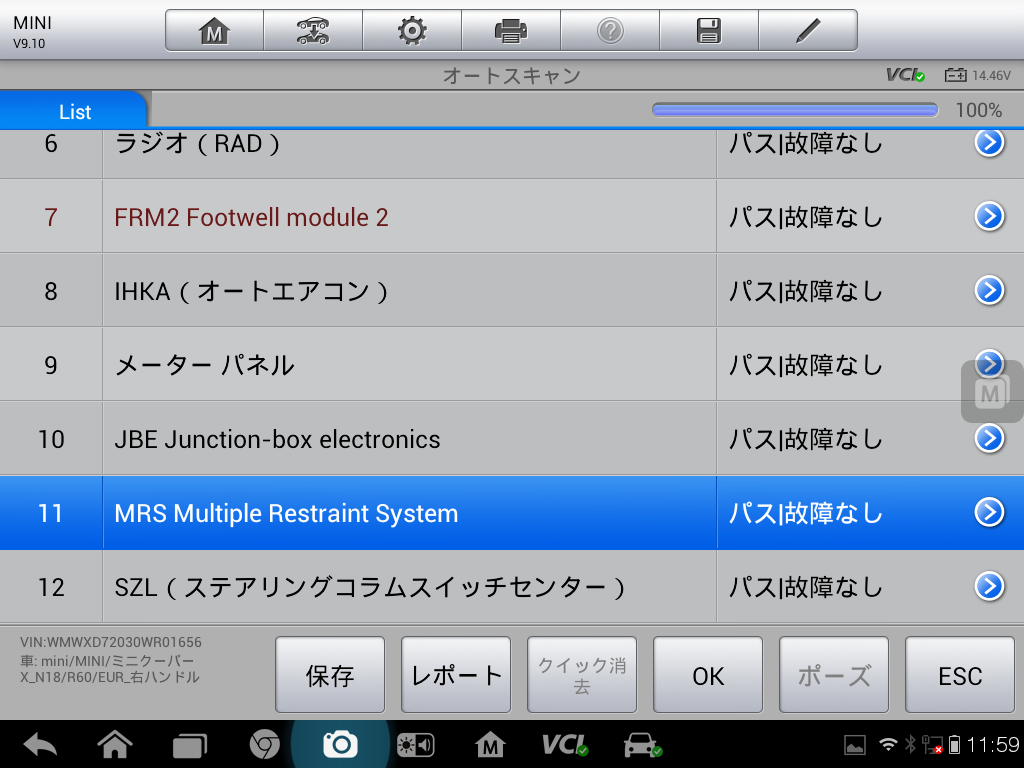Open VCI manager in the navigation bar
Image resolution: width=1024 pixels, height=768 pixels.
tap(565, 744)
